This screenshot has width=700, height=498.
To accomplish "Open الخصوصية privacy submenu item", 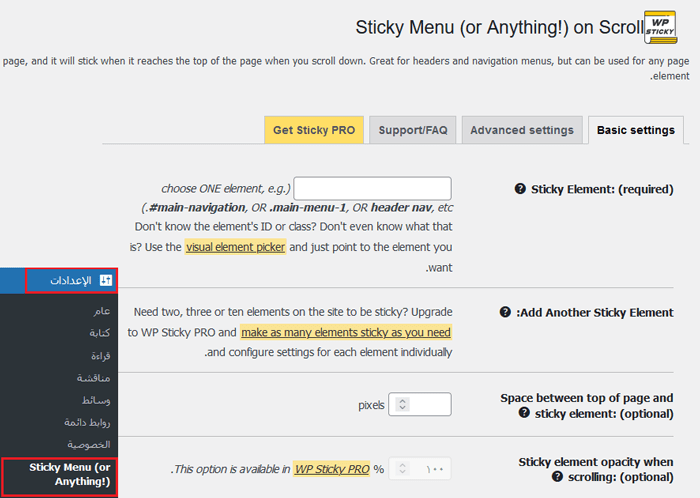I will click(89, 444).
